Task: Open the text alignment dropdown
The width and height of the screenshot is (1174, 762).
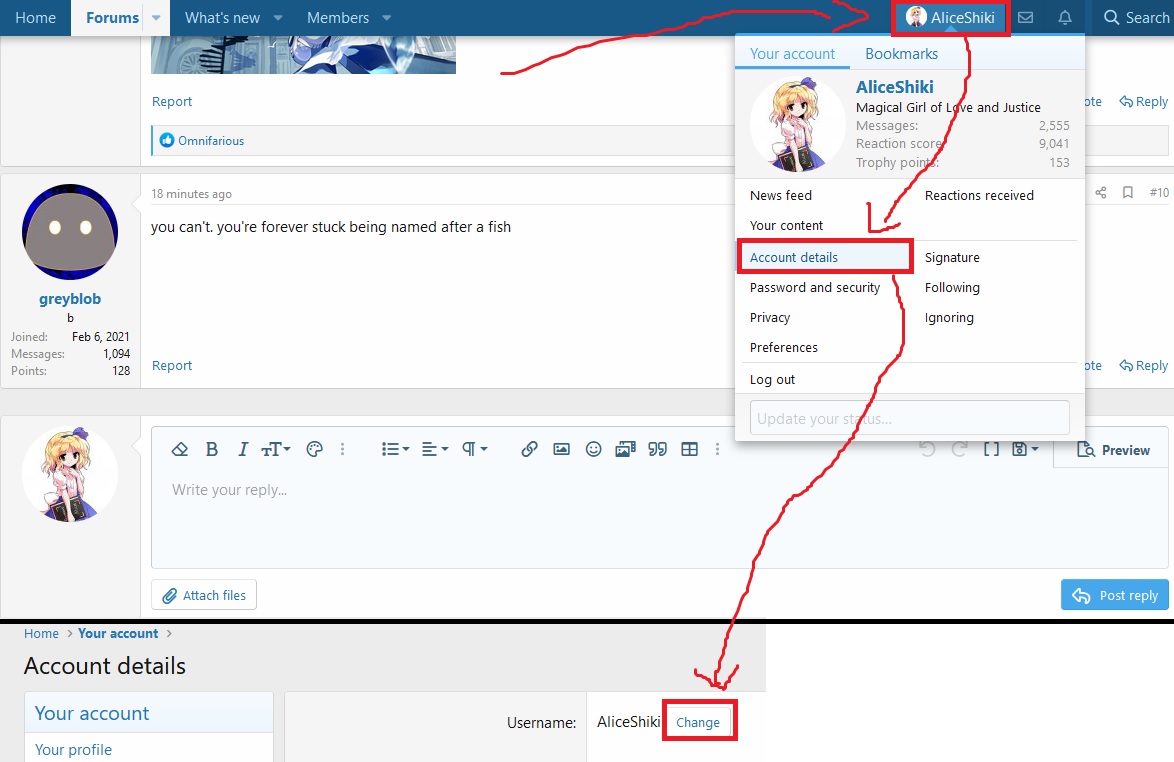Action: click(x=434, y=450)
